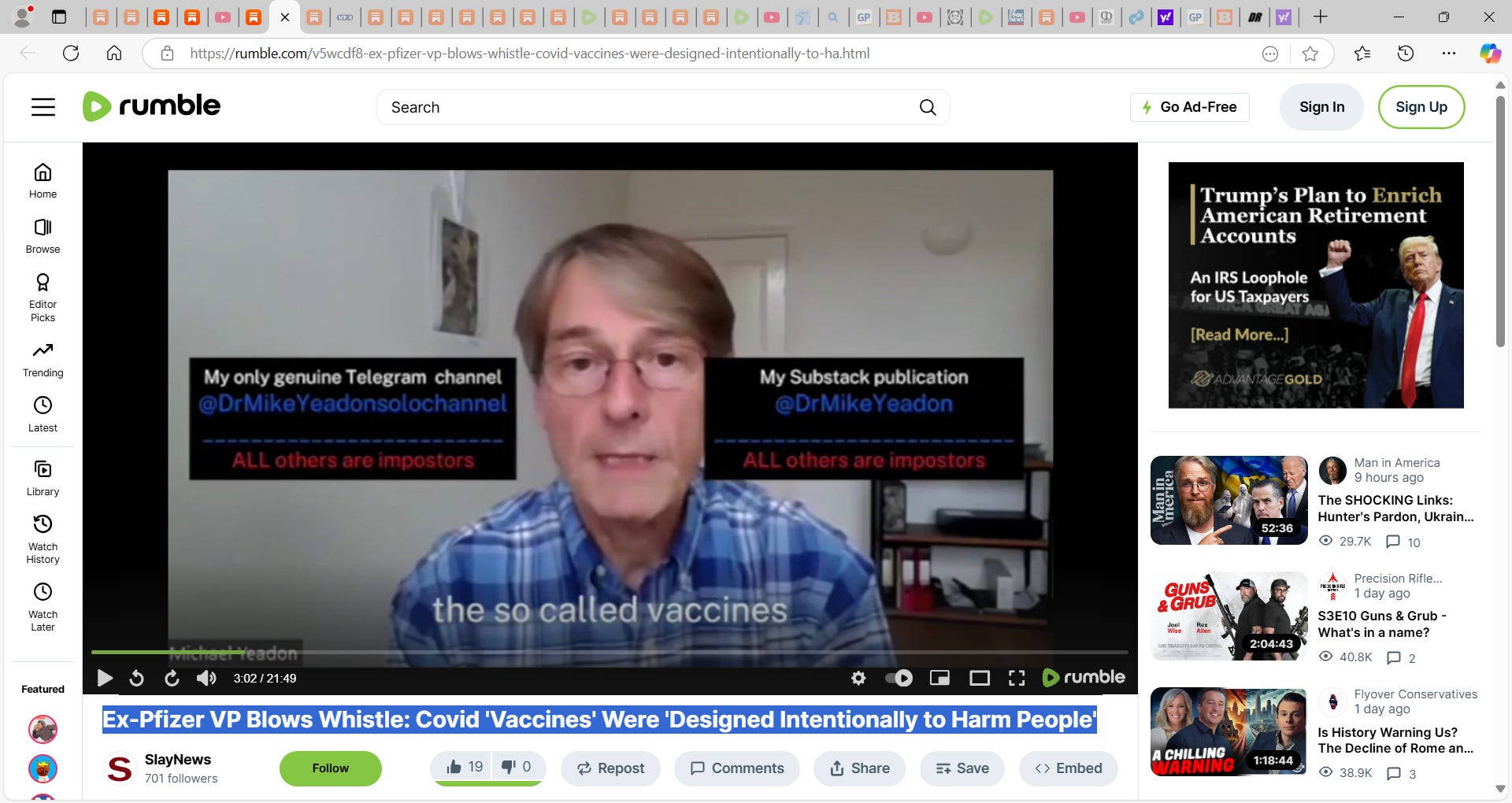Click the Rumble logo
The image size is (1512, 803).
pyautogui.click(x=152, y=106)
